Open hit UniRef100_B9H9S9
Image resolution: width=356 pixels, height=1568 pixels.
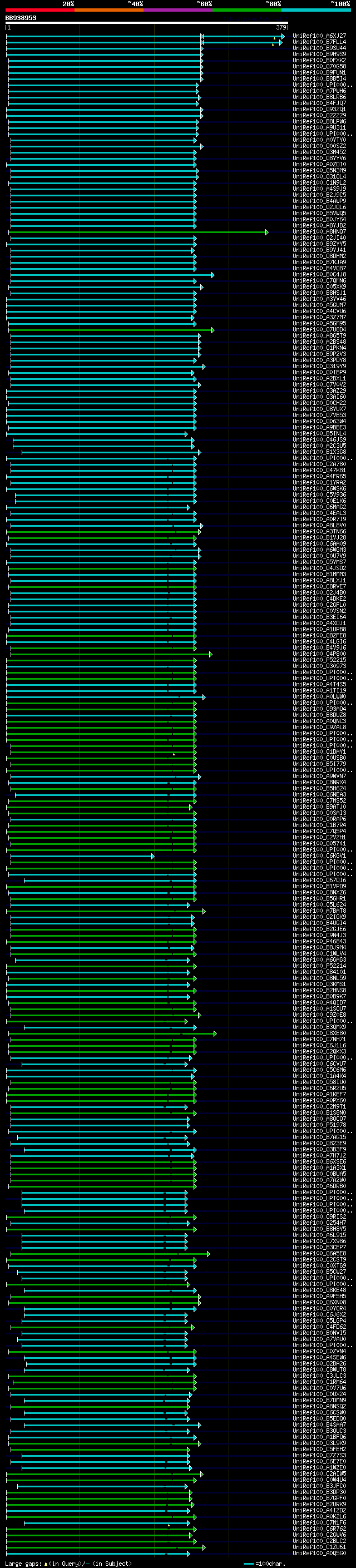click(x=319, y=54)
